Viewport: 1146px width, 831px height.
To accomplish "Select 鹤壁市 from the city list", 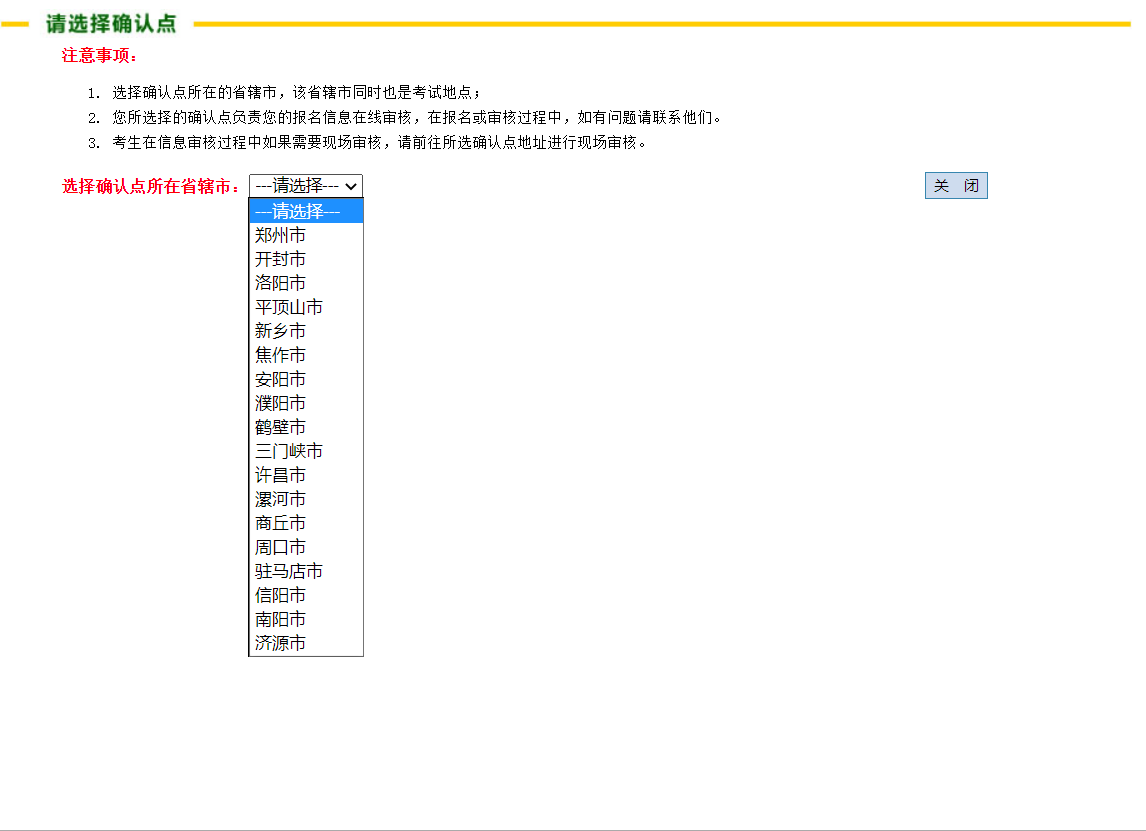I will [x=280, y=427].
